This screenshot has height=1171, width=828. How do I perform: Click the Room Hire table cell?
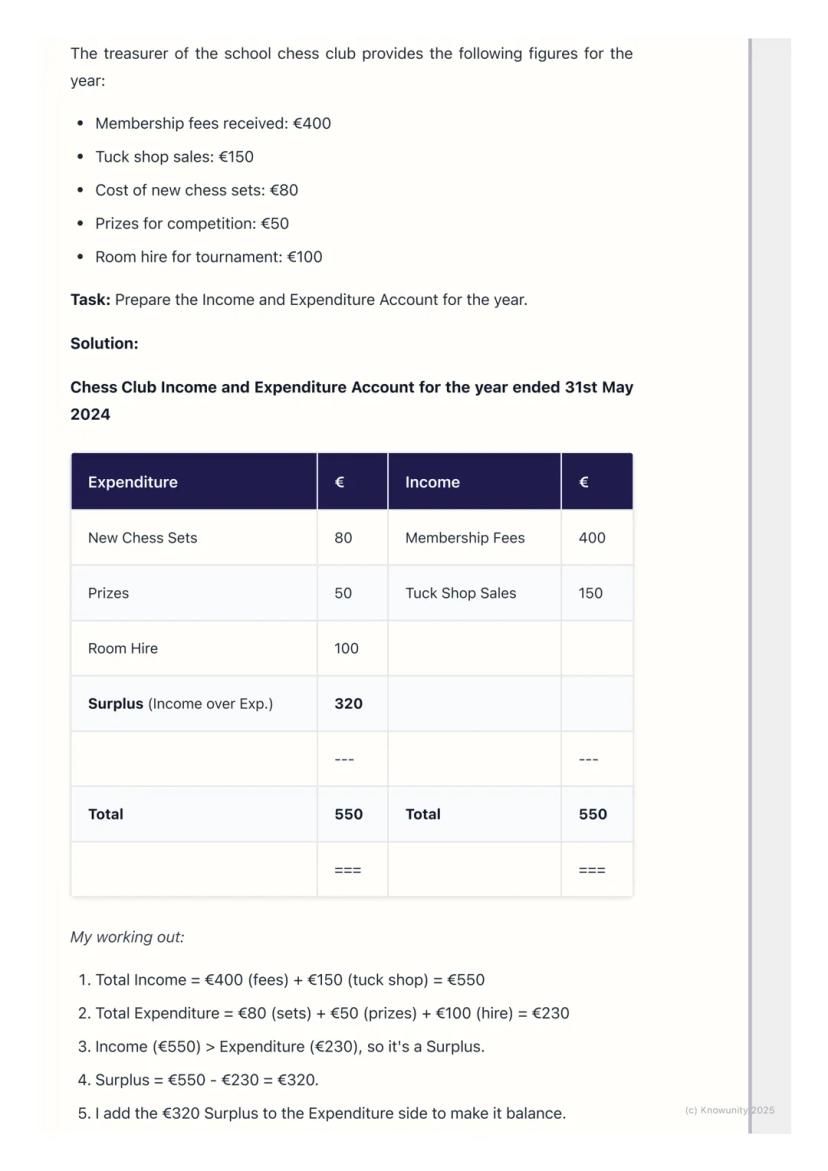point(123,648)
